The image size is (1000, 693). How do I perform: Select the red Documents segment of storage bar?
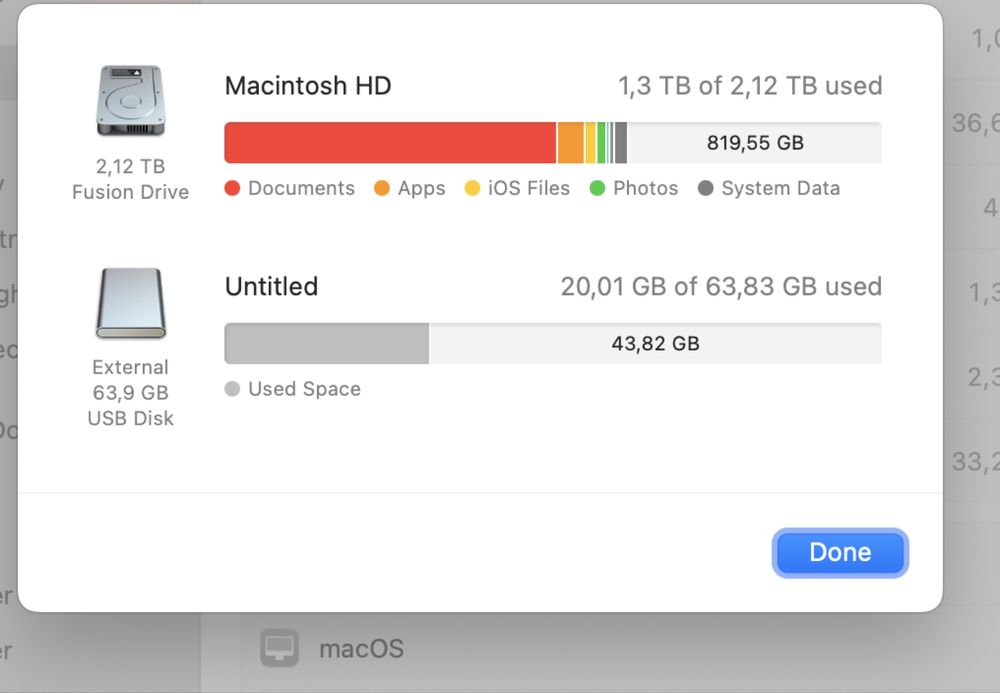click(390, 143)
